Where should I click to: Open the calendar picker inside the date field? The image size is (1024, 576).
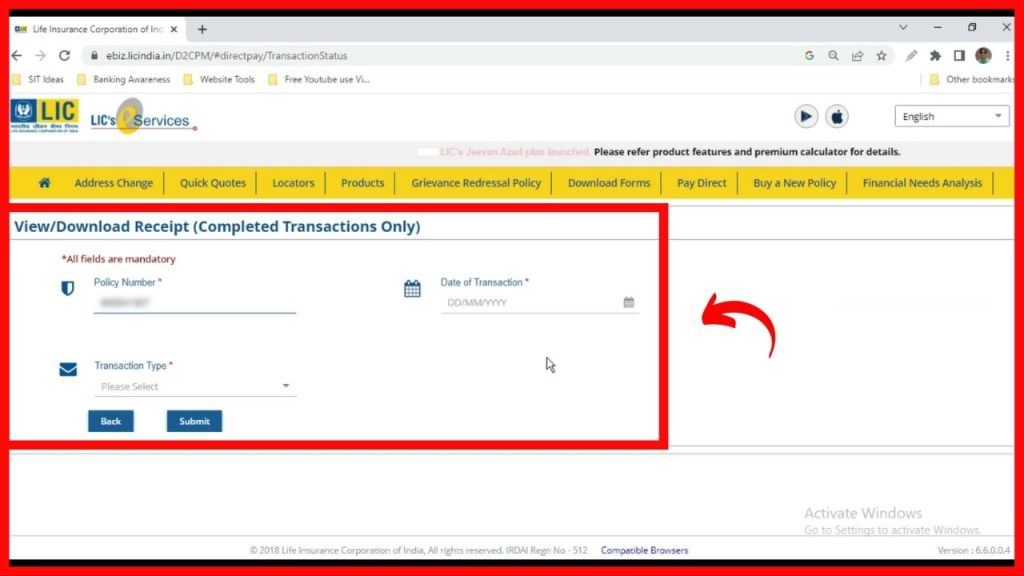628,301
